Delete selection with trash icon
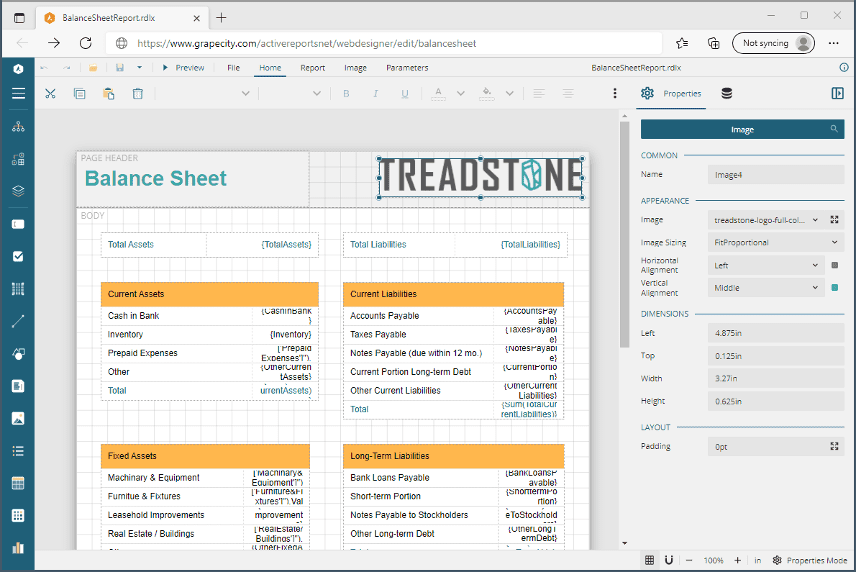The image size is (856, 572). pyautogui.click(x=138, y=94)
